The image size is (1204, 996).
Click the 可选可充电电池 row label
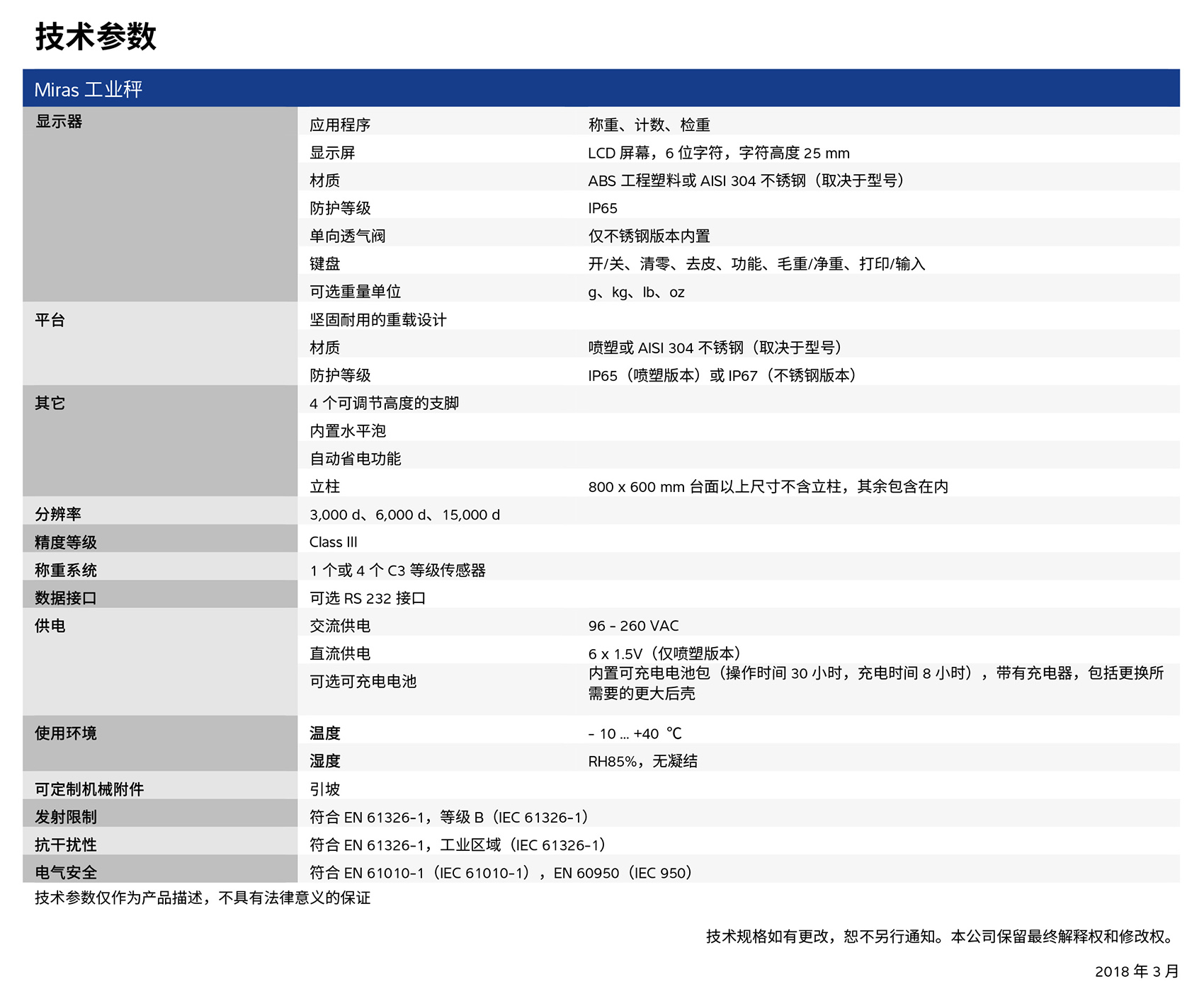(363, 681)
